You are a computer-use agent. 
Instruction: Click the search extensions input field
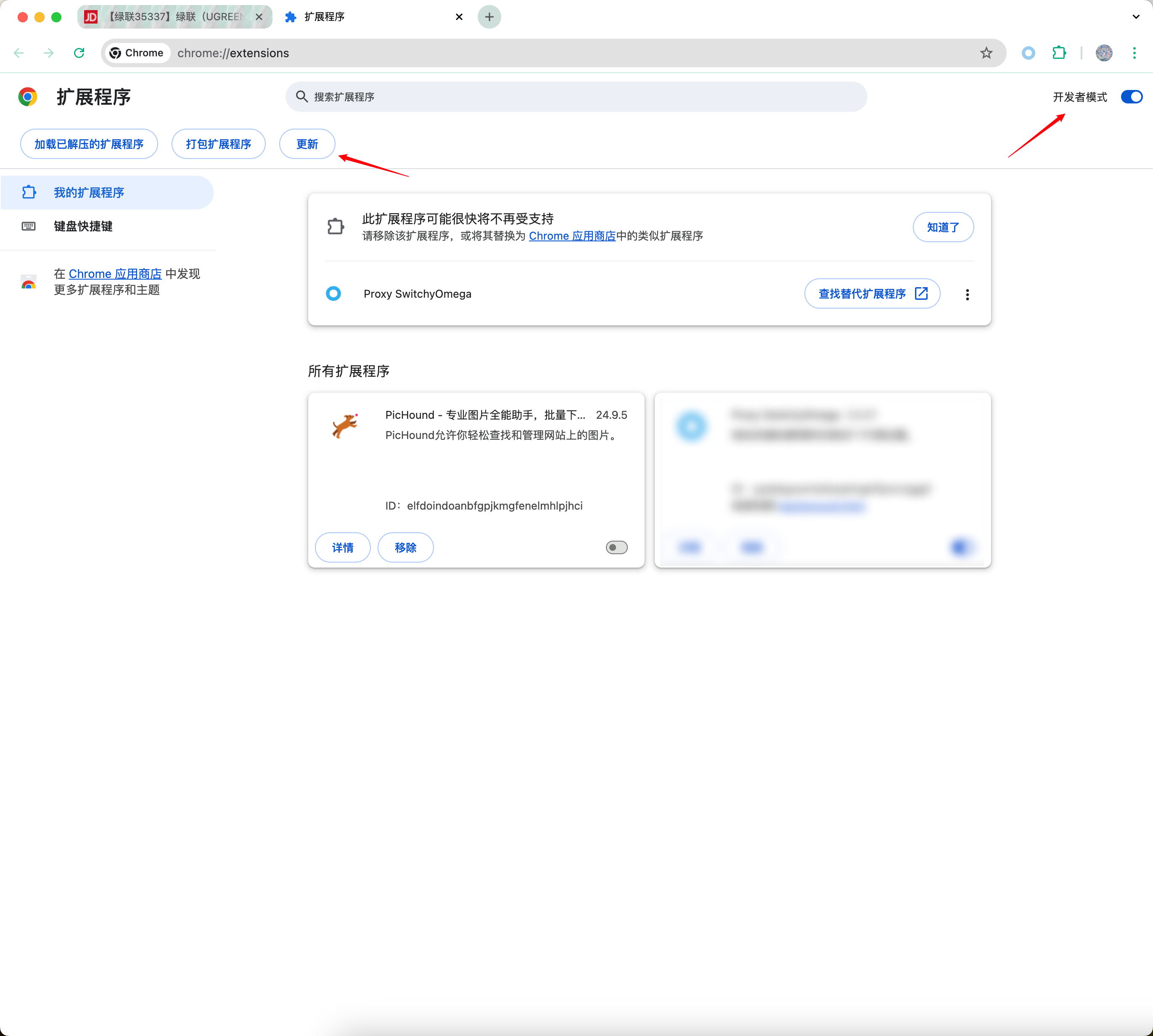point(575,97)
